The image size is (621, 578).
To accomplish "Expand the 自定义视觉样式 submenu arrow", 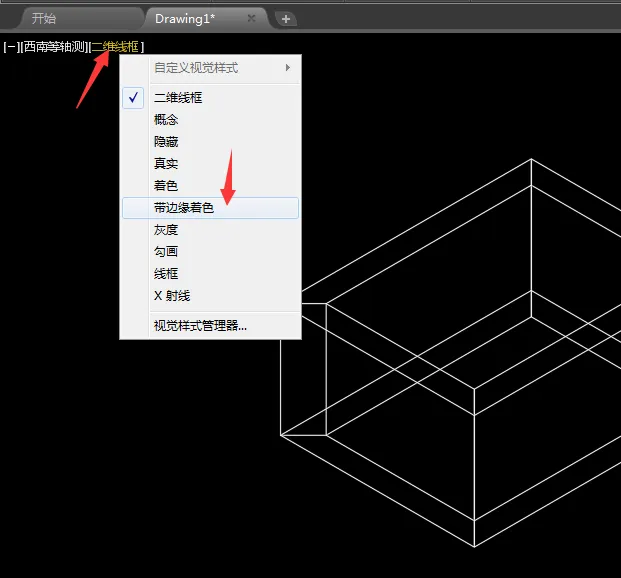I will [x=288, y=68].
